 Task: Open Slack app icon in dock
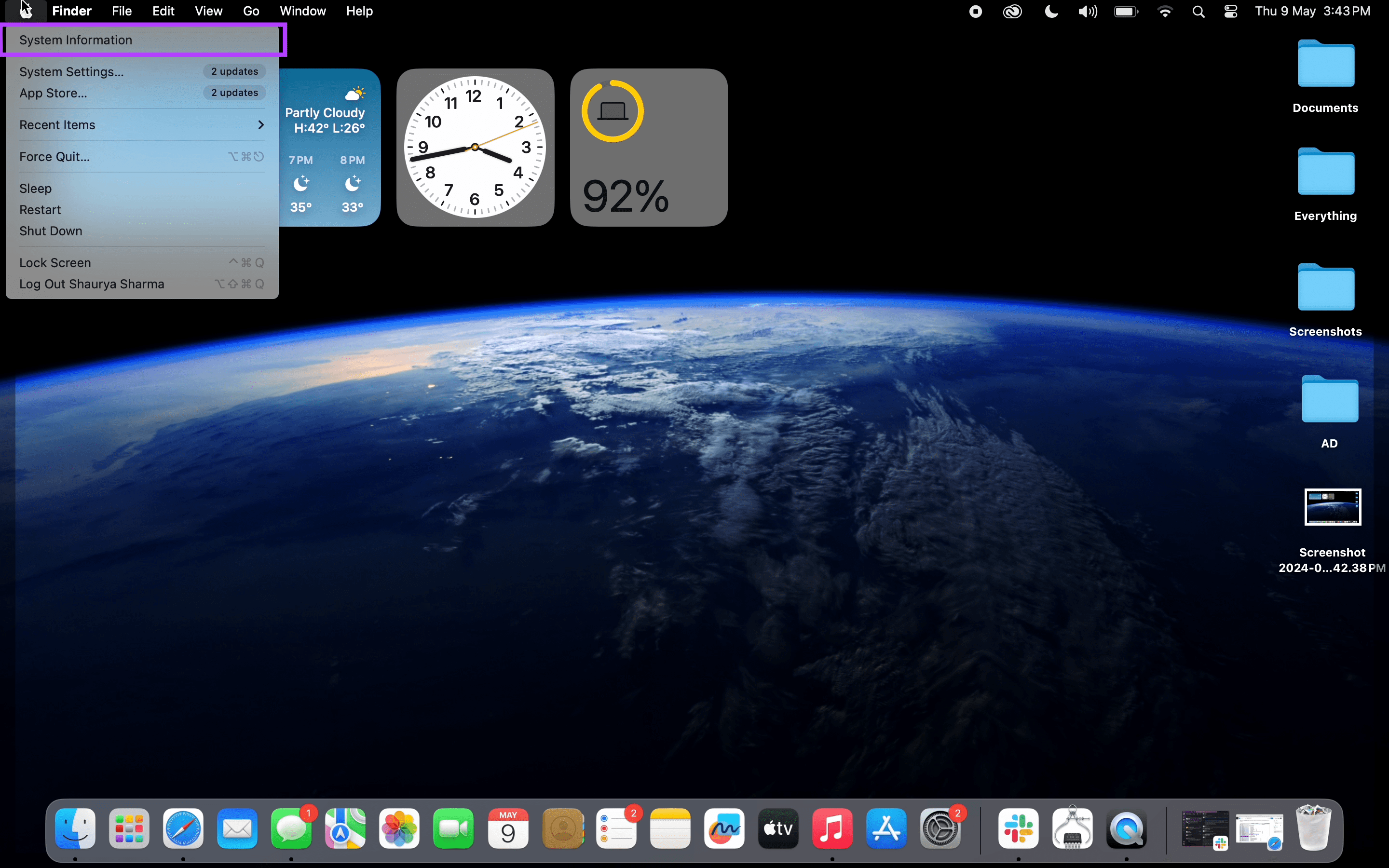[x=1018, y=829]
